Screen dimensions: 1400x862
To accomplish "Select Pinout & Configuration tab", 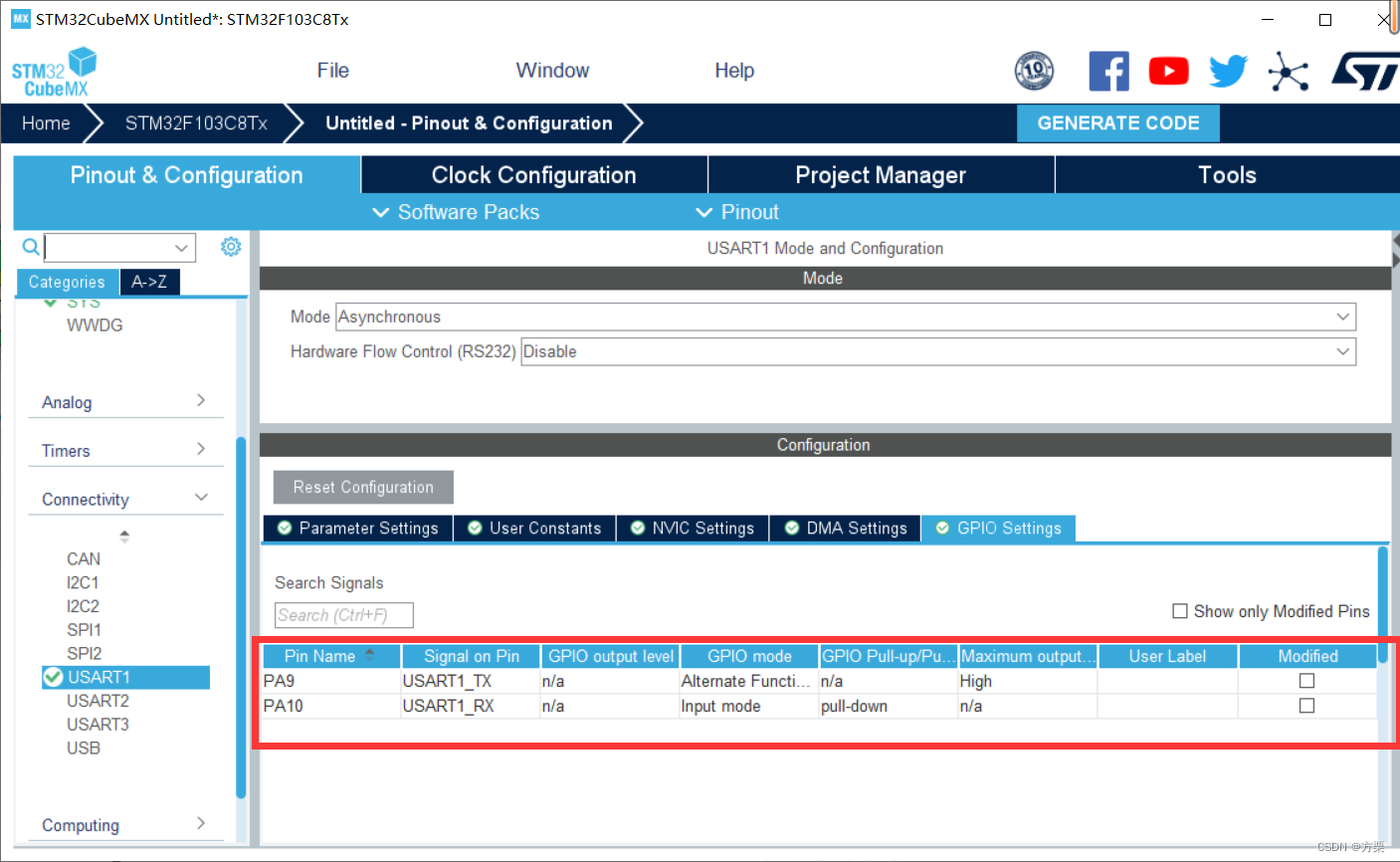I will point(187,175).
